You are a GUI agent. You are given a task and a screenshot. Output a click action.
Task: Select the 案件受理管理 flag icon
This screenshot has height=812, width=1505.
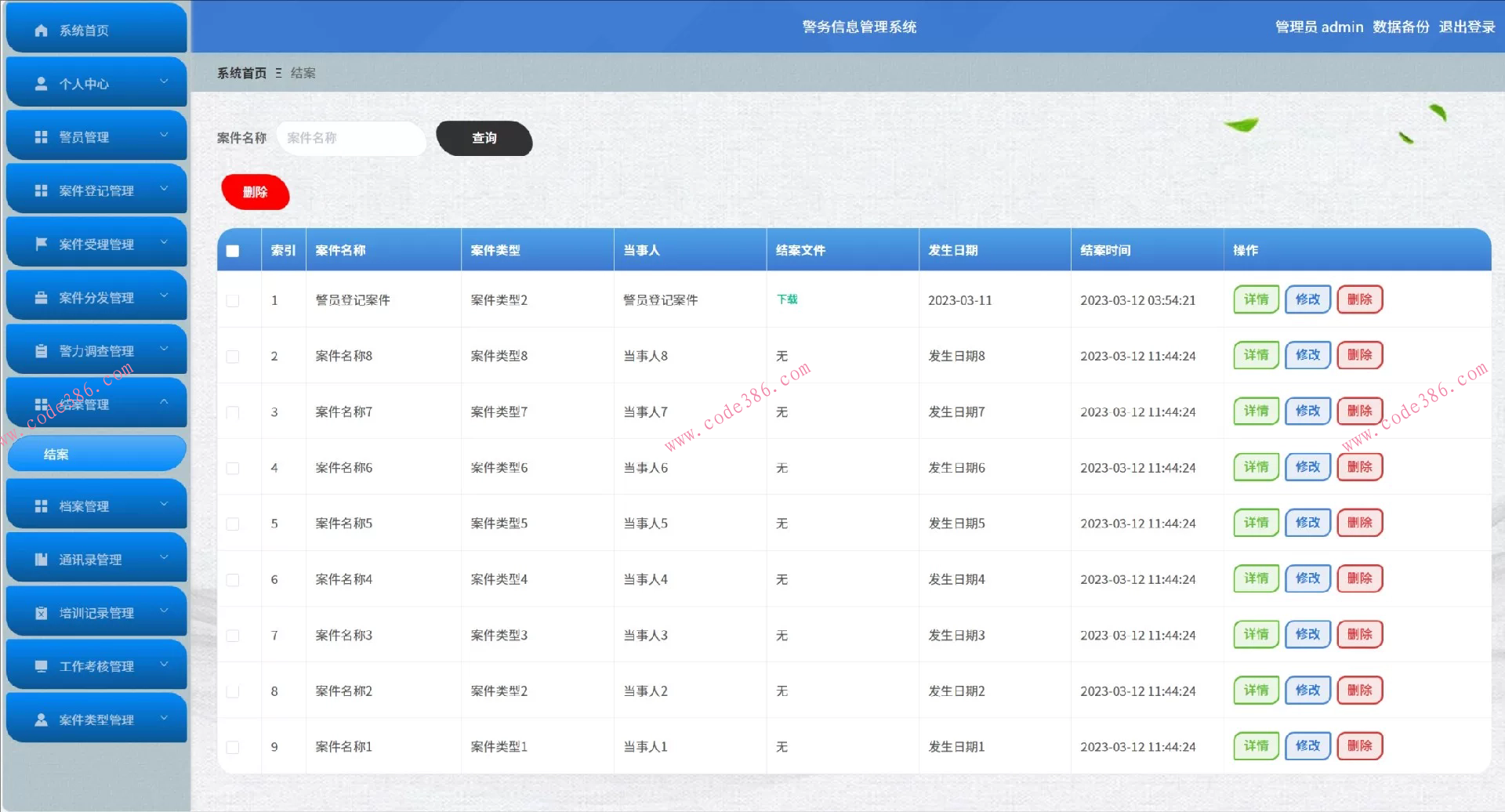[x=40, y=243]
